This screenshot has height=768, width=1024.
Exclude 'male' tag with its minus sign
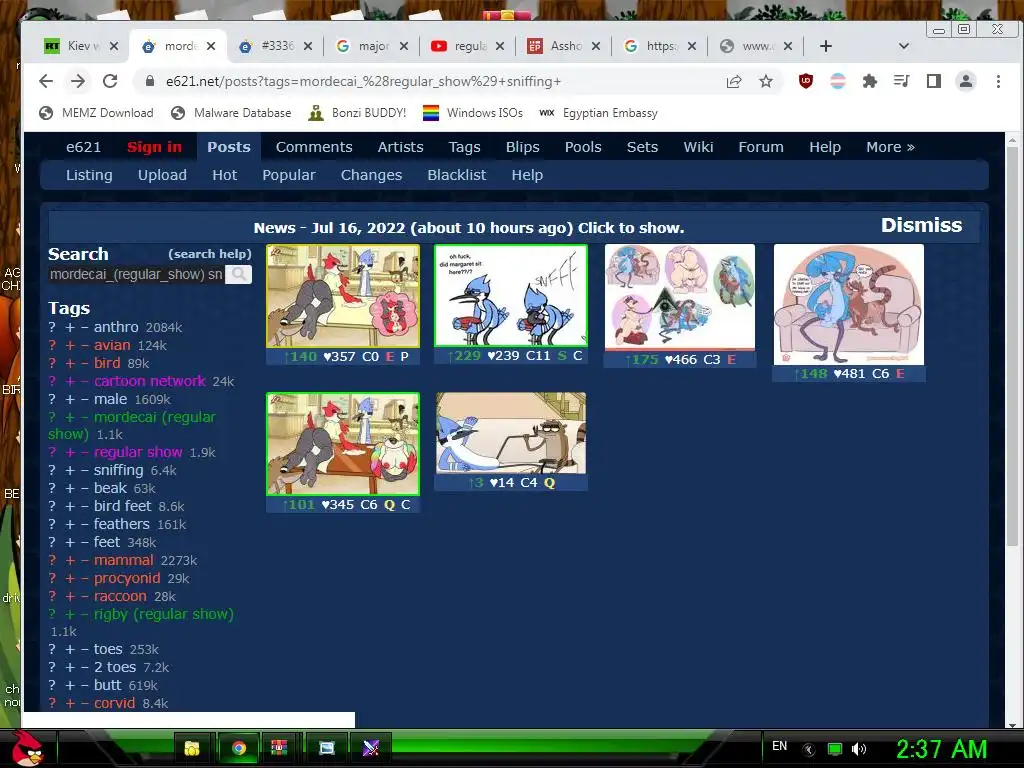pyautogui.click(x=84, y=399)
